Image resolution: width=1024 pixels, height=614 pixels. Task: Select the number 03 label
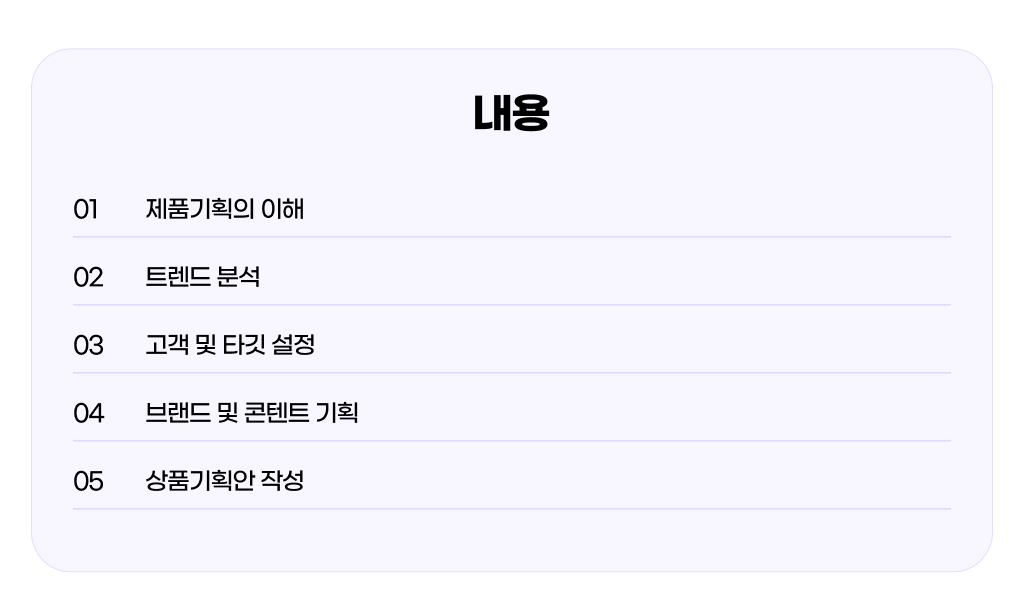[88, 346]
